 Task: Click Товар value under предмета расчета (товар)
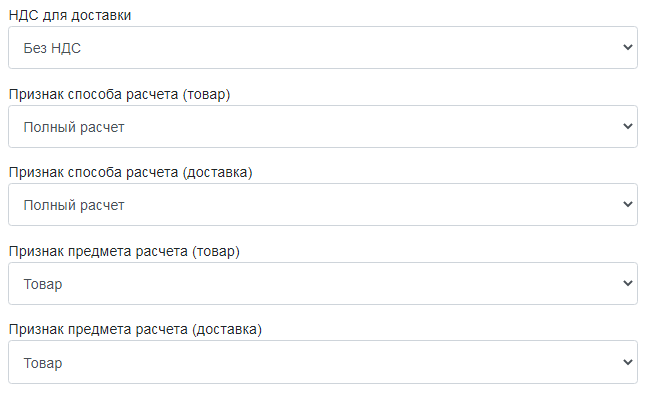[x=43, y=284]
